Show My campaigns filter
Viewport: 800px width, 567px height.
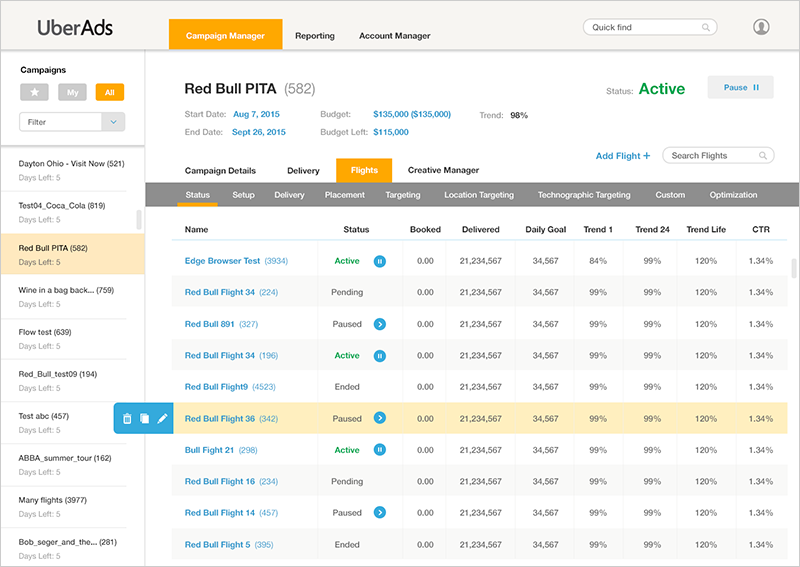pos(72,92)
